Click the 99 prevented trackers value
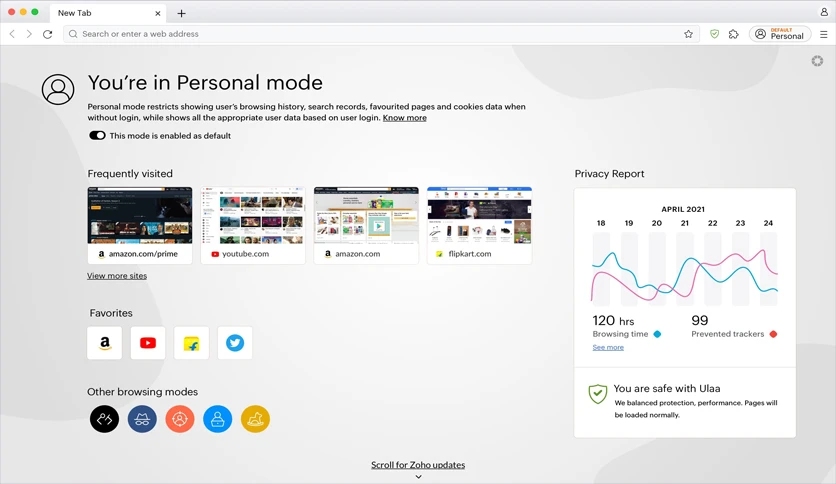The width and height of the screenshot is (836, 484). click(700, 320)
